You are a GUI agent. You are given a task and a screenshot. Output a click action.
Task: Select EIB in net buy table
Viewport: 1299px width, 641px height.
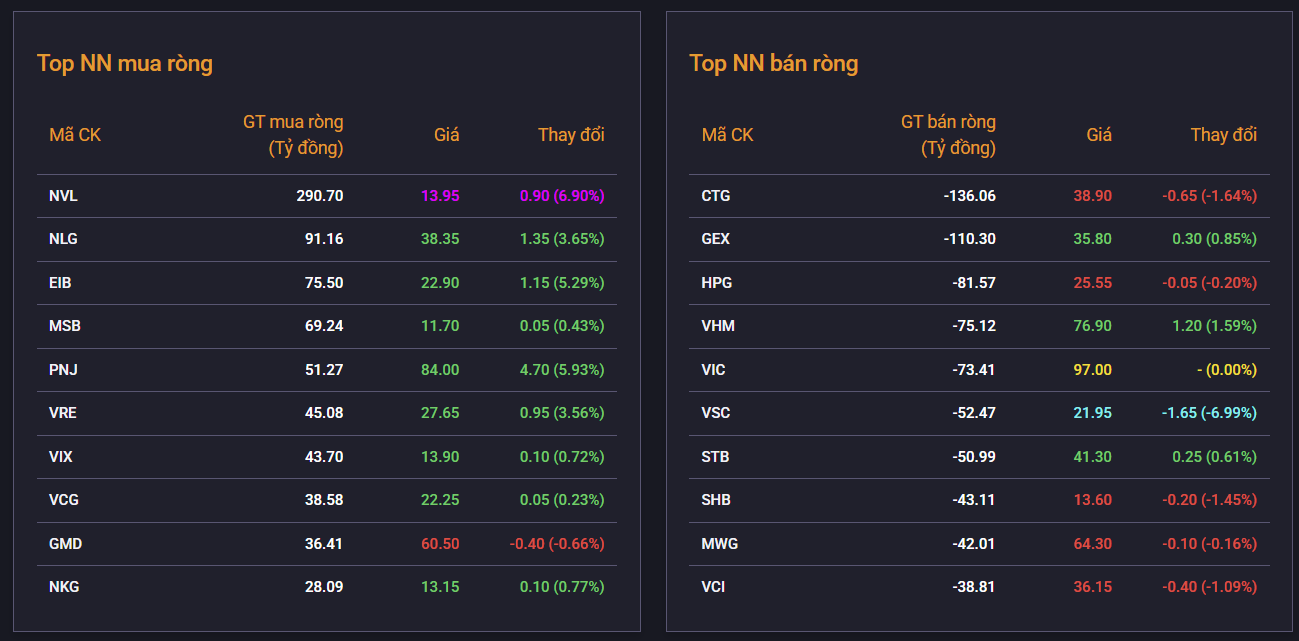click(x=60, y=283)
